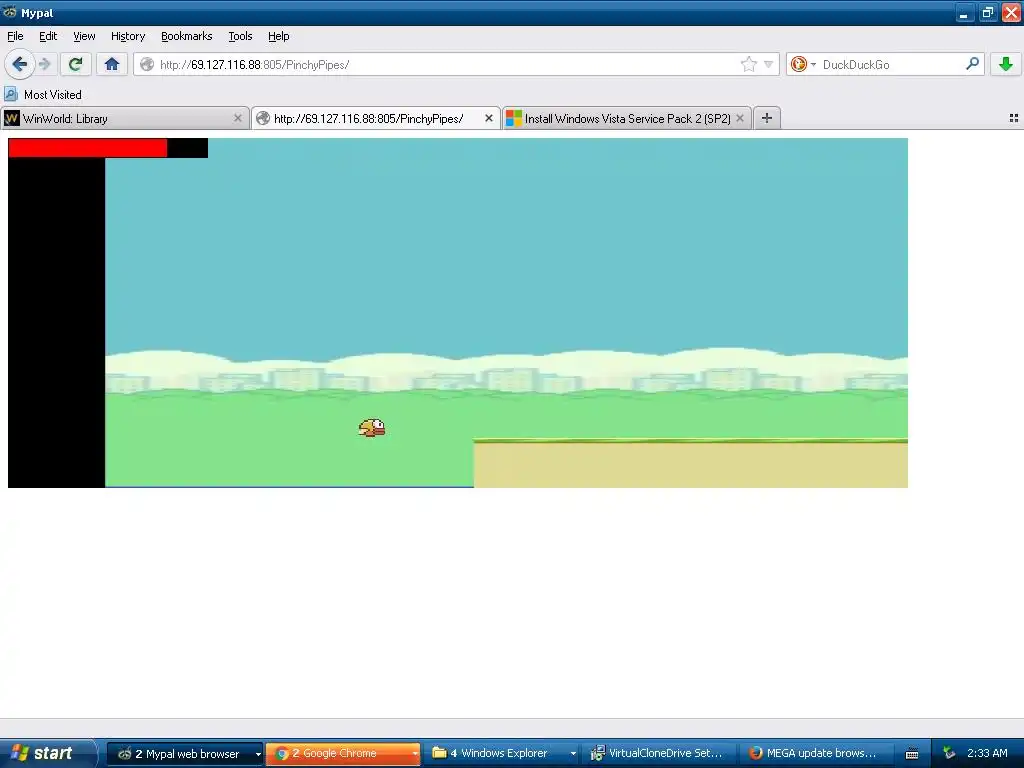This screenshot has height=768, width=1024.
Task: Close the Windows Vista Service Pack tab
Action: point(740,118)
